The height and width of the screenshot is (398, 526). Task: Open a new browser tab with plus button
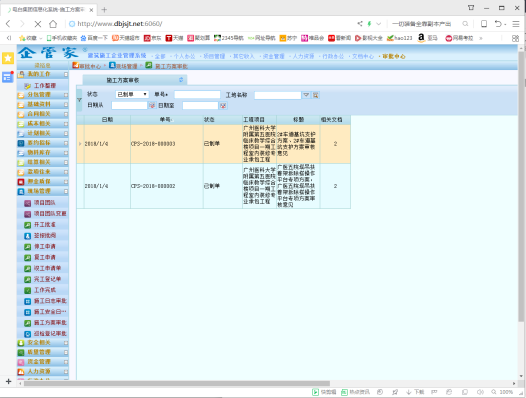tap(104, 10)
